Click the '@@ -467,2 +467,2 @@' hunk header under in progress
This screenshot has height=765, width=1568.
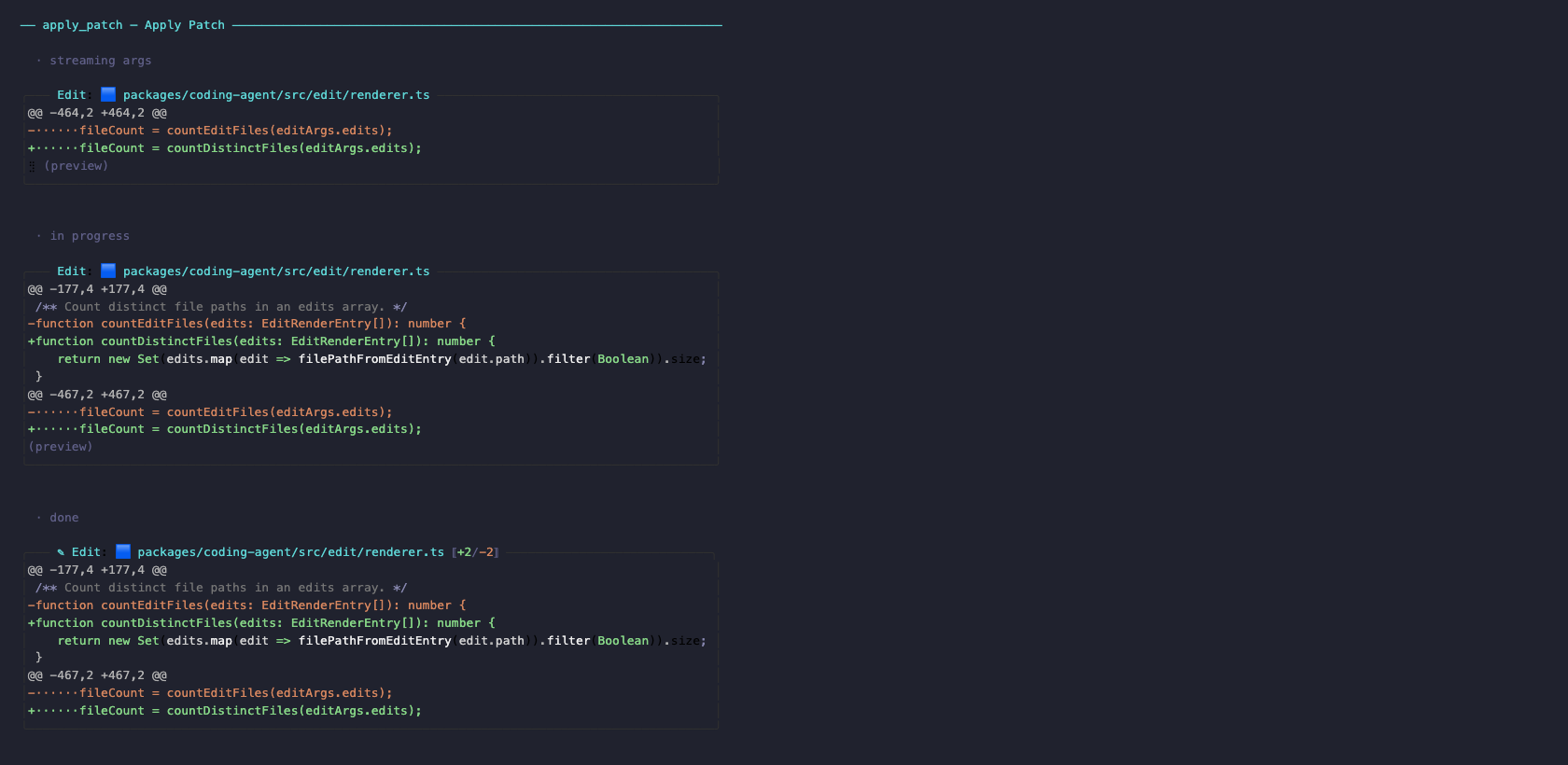(97, 395)
